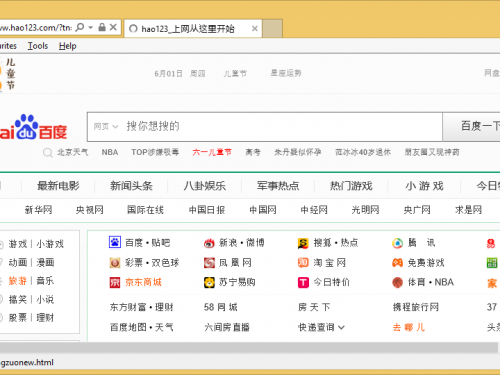Select the 新闻头条 category tab
This screenshot has height=375, width=500.
coord(131,186)
